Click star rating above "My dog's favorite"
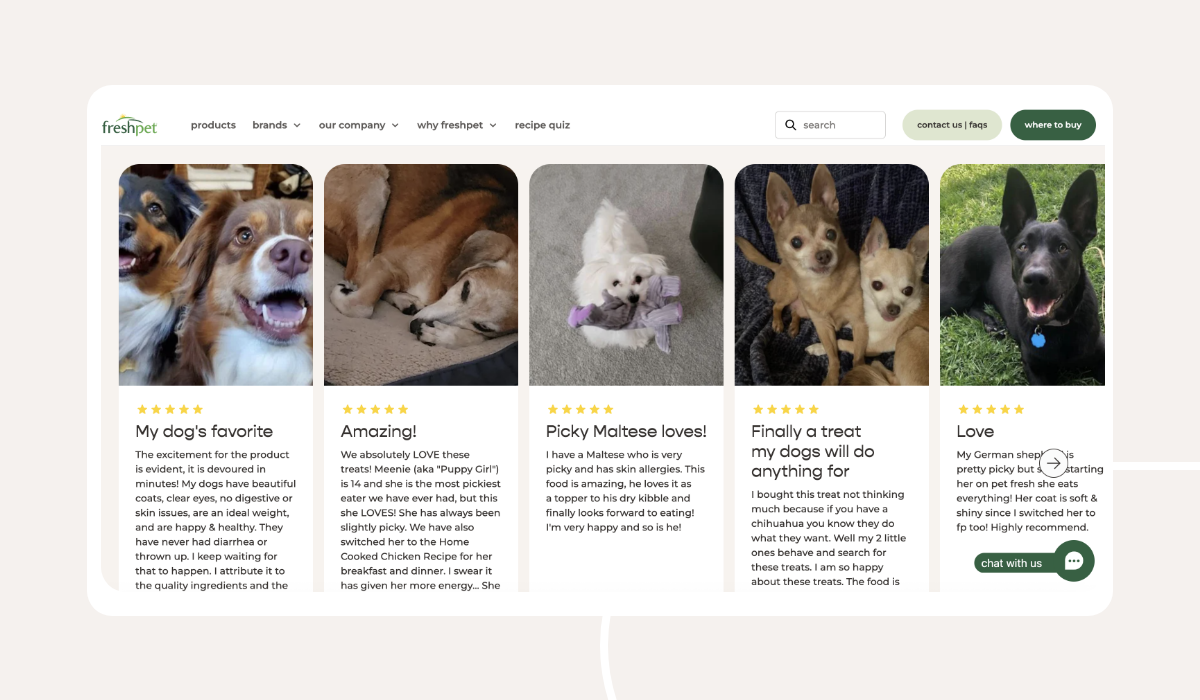Screen dimensions: 1200x700 click(170, 409)
